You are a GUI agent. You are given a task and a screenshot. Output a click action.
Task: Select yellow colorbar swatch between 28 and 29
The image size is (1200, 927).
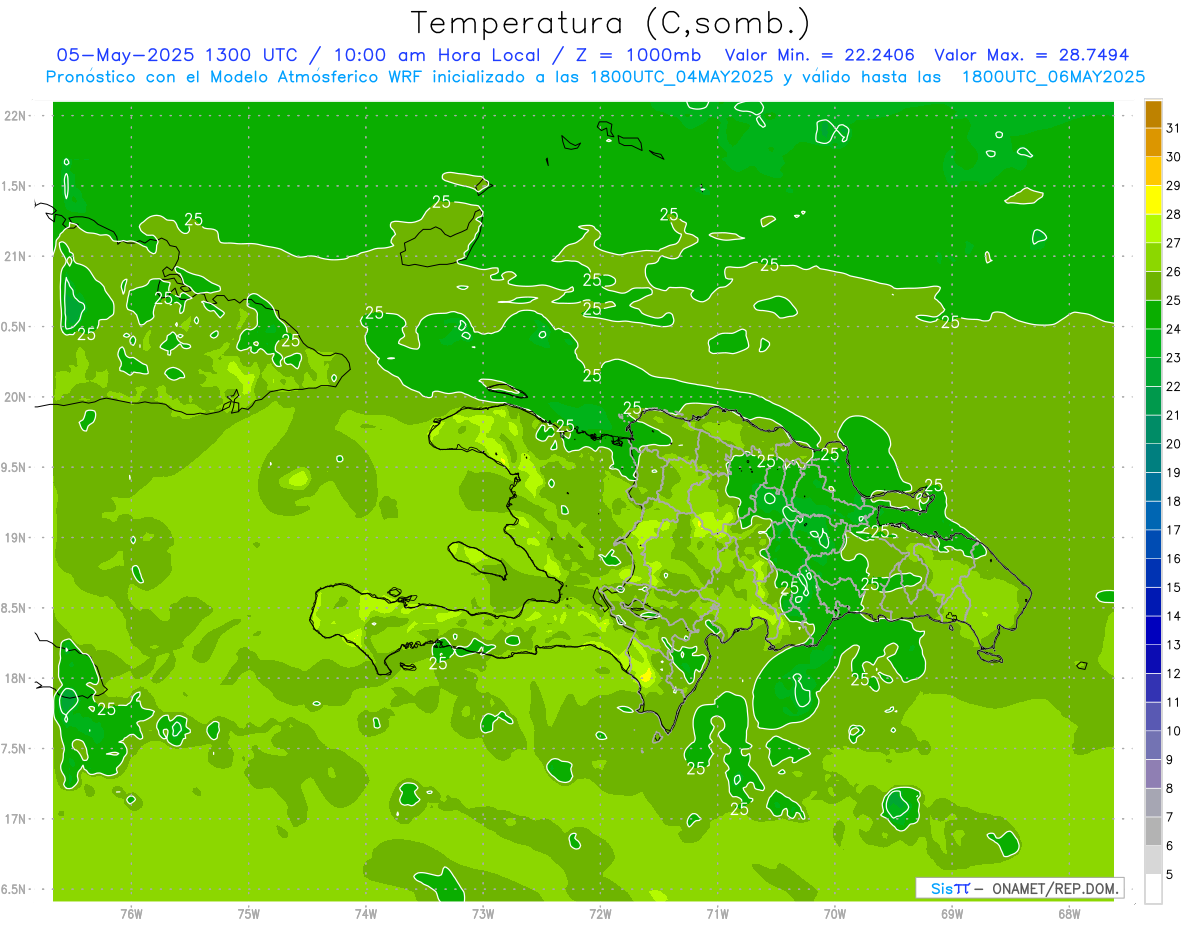(x=1153, y=200)
